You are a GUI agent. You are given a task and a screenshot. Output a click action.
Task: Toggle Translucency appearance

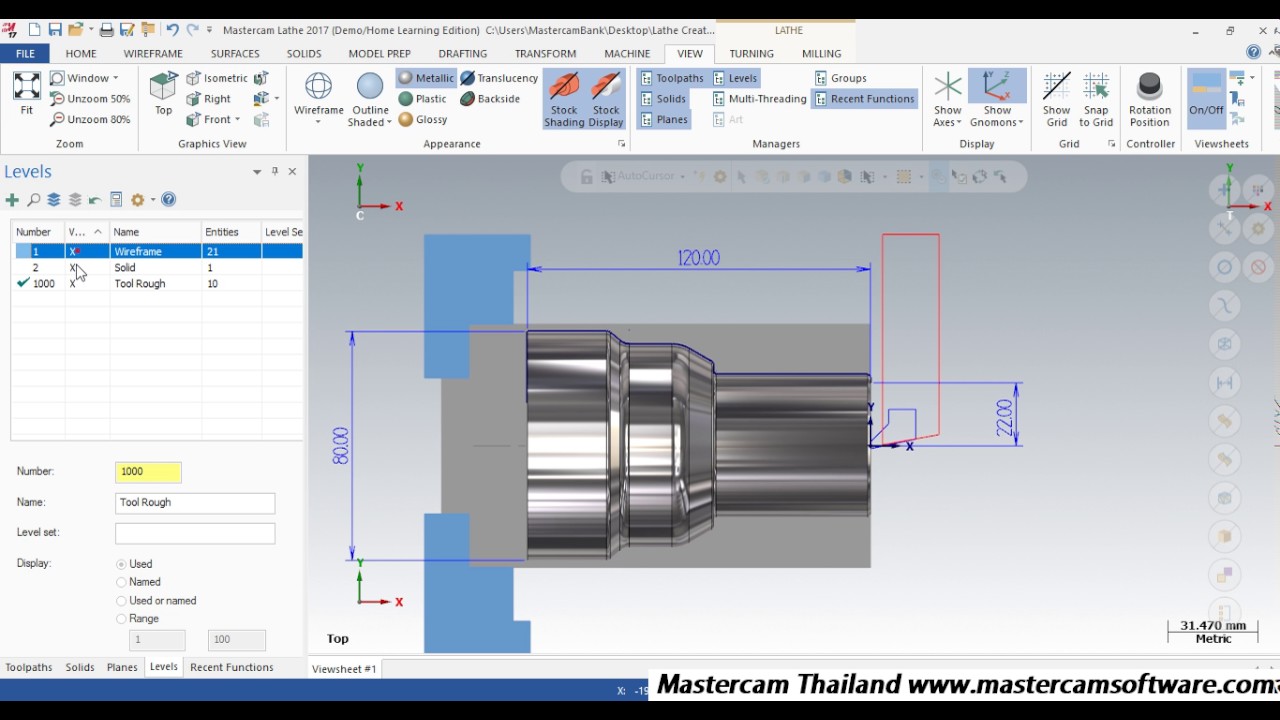click(x=499, y=78)
